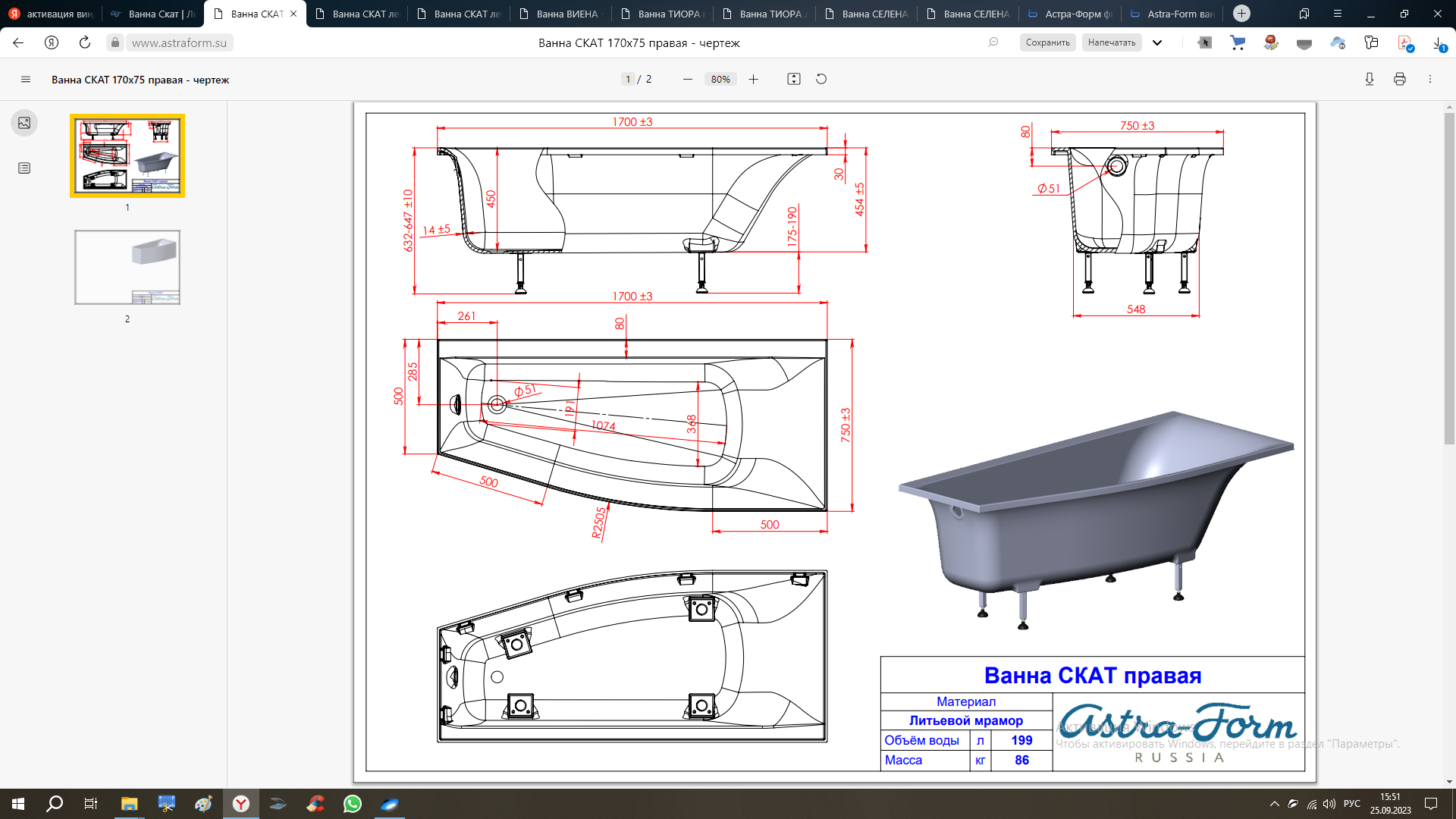Open the PDF three-dots more menu
This screenshot has height=819, width=1456.
(1430, 79)
